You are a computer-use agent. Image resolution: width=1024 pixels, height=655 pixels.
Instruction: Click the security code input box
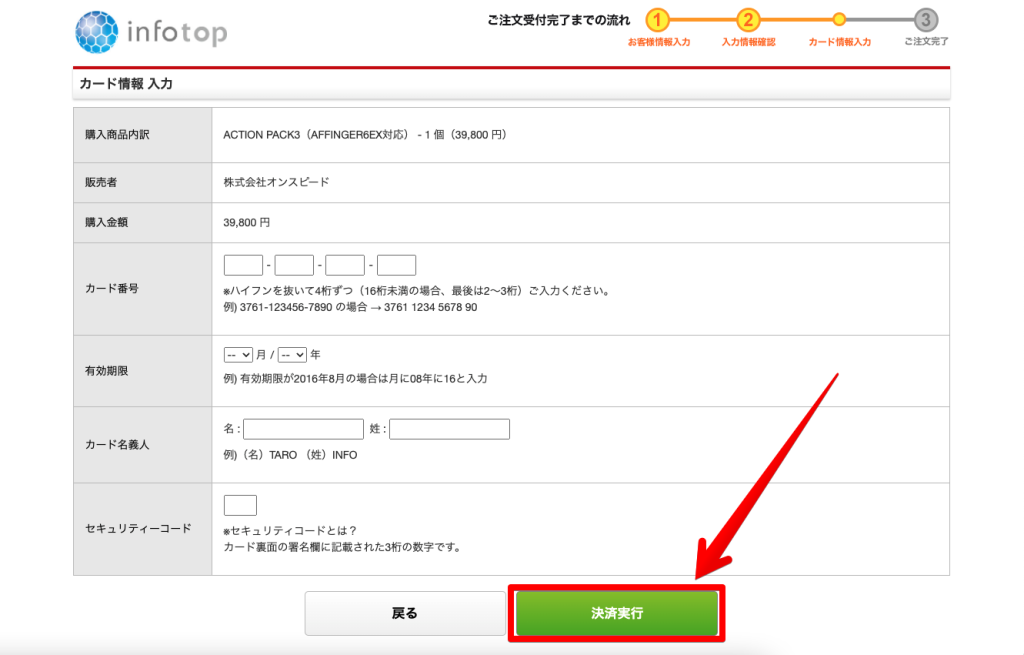pos(240,505)
